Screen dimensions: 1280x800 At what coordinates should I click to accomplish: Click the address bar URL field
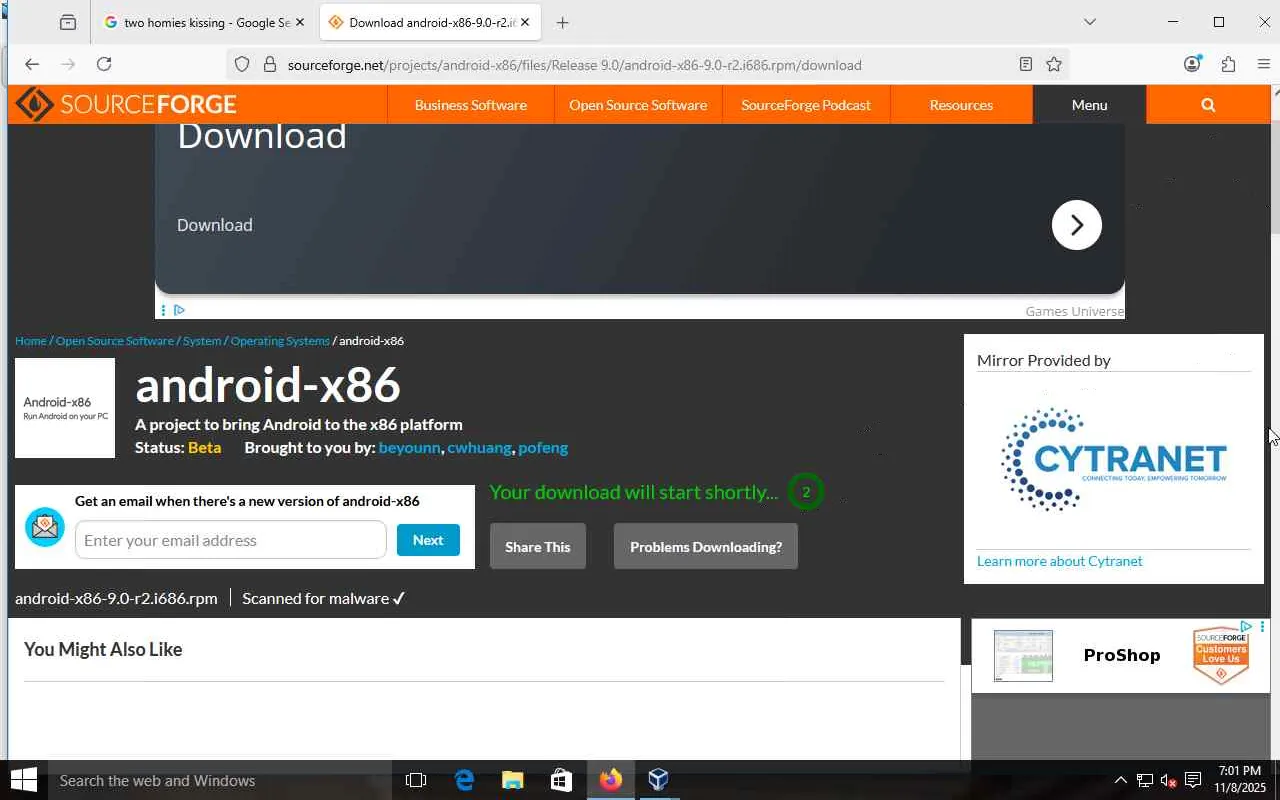(646, 65)
